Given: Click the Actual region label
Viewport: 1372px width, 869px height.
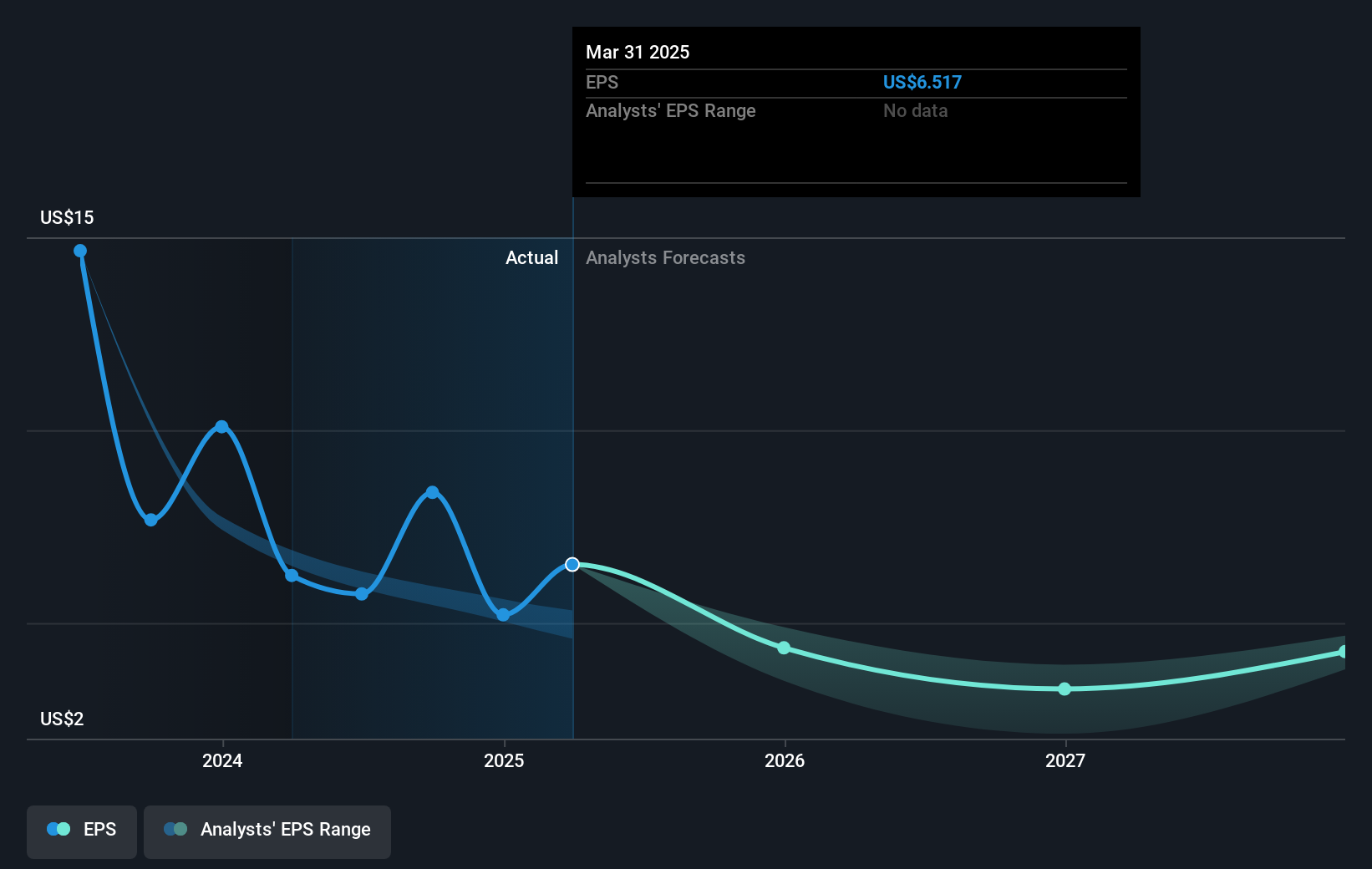Looking at the screenshot, I should pos(531,257).
